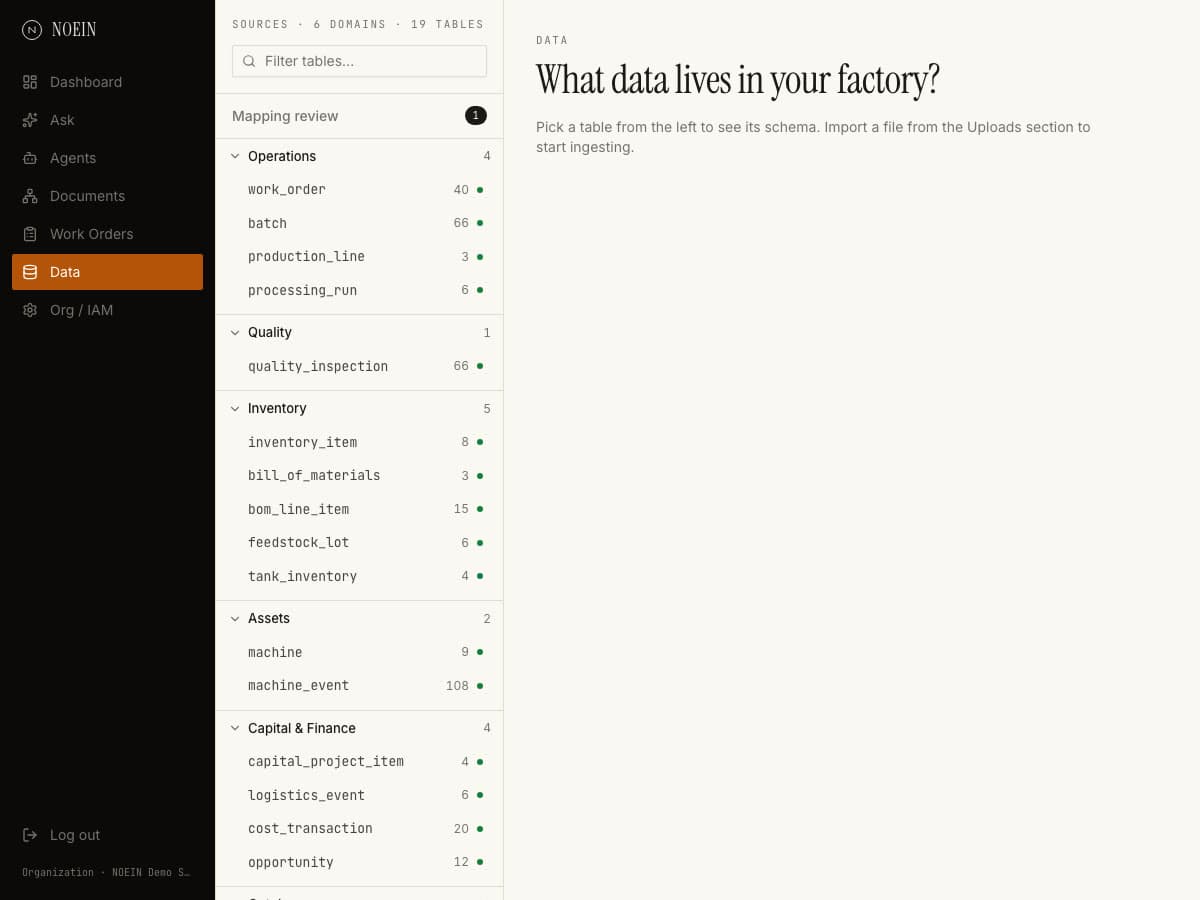Select the Agents robot icon
Screen dimensions: 1200x900
[x=30, y=158]
